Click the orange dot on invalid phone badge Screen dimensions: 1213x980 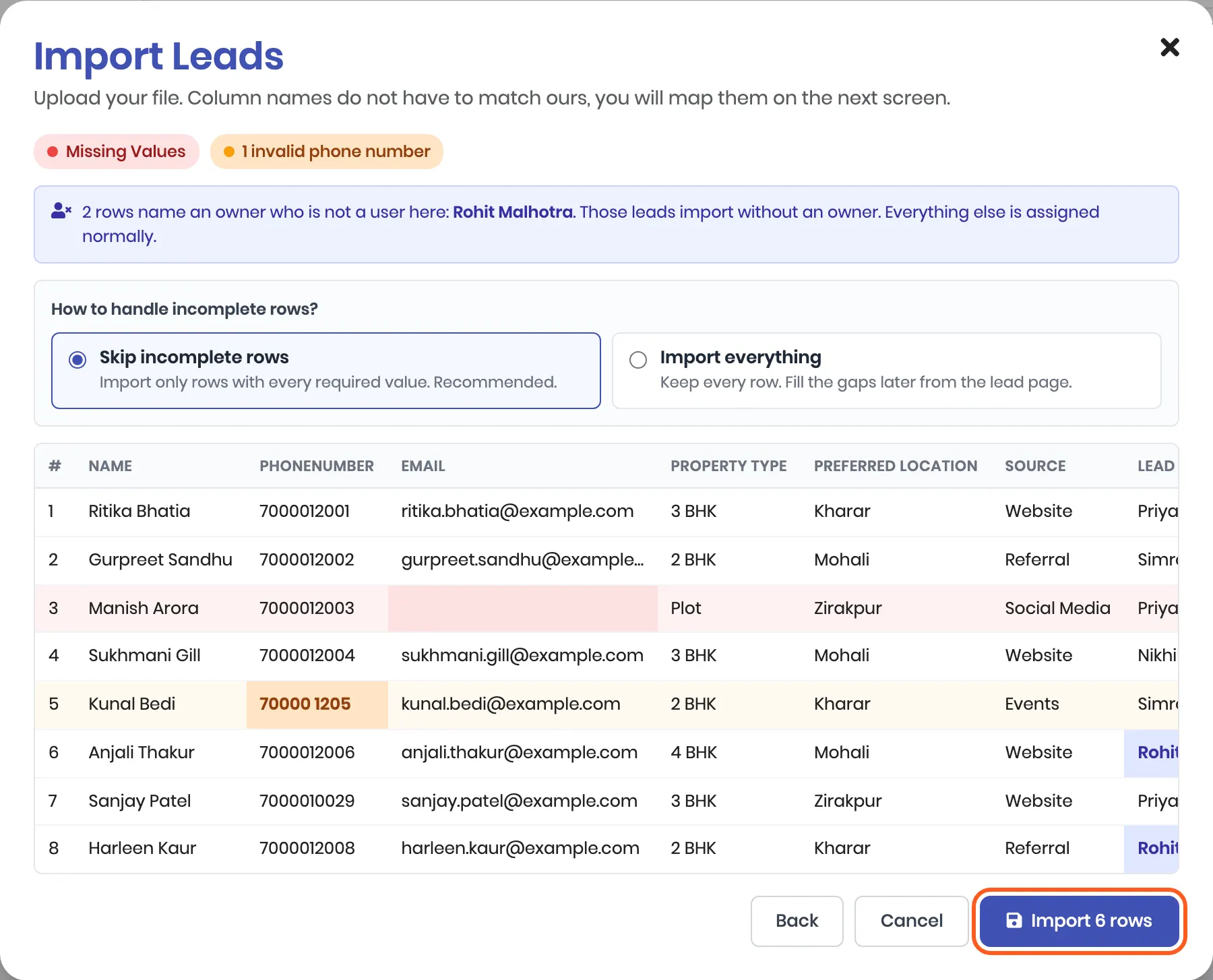tap(229, 152)
